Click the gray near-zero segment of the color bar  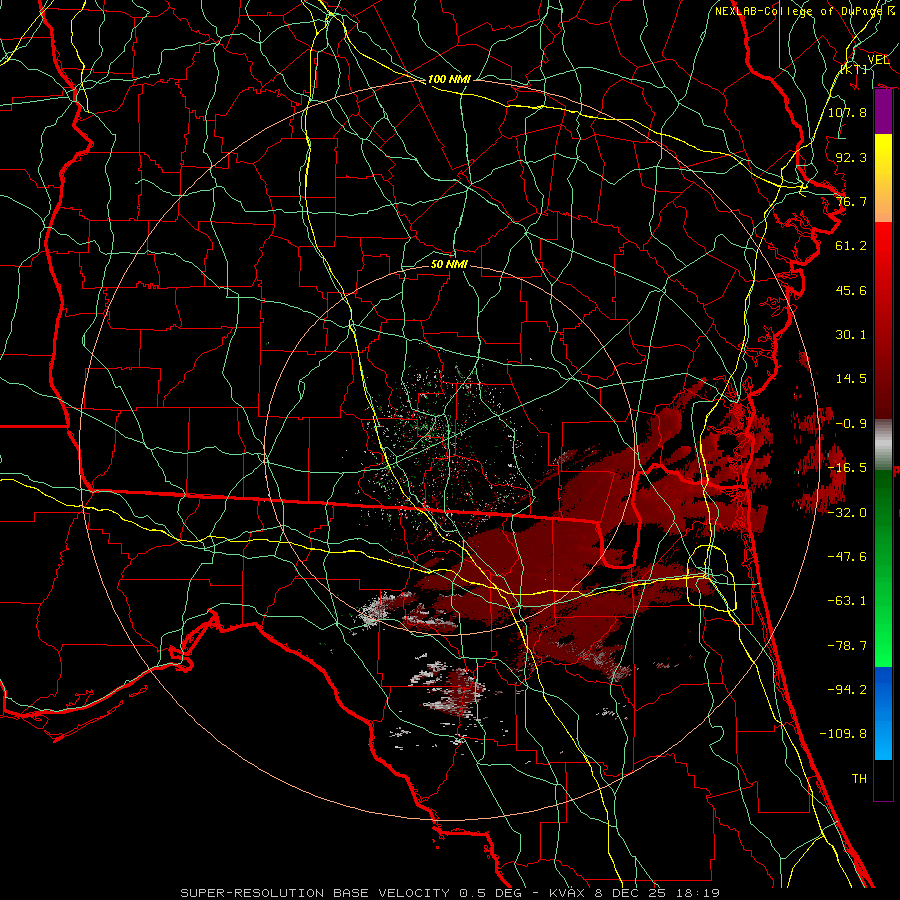[x=883, y=444]
